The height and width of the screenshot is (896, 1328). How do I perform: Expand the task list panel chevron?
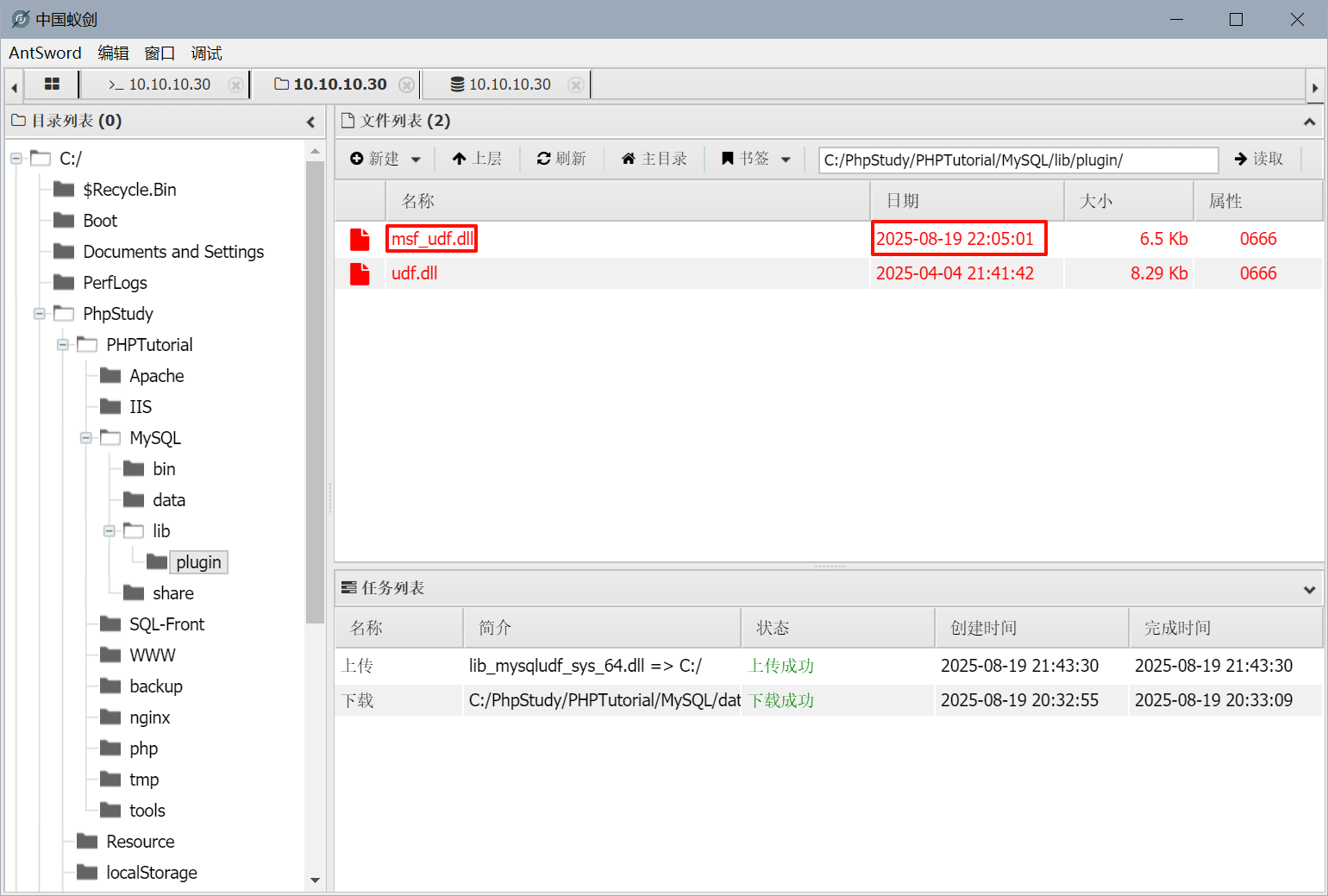1309,589
